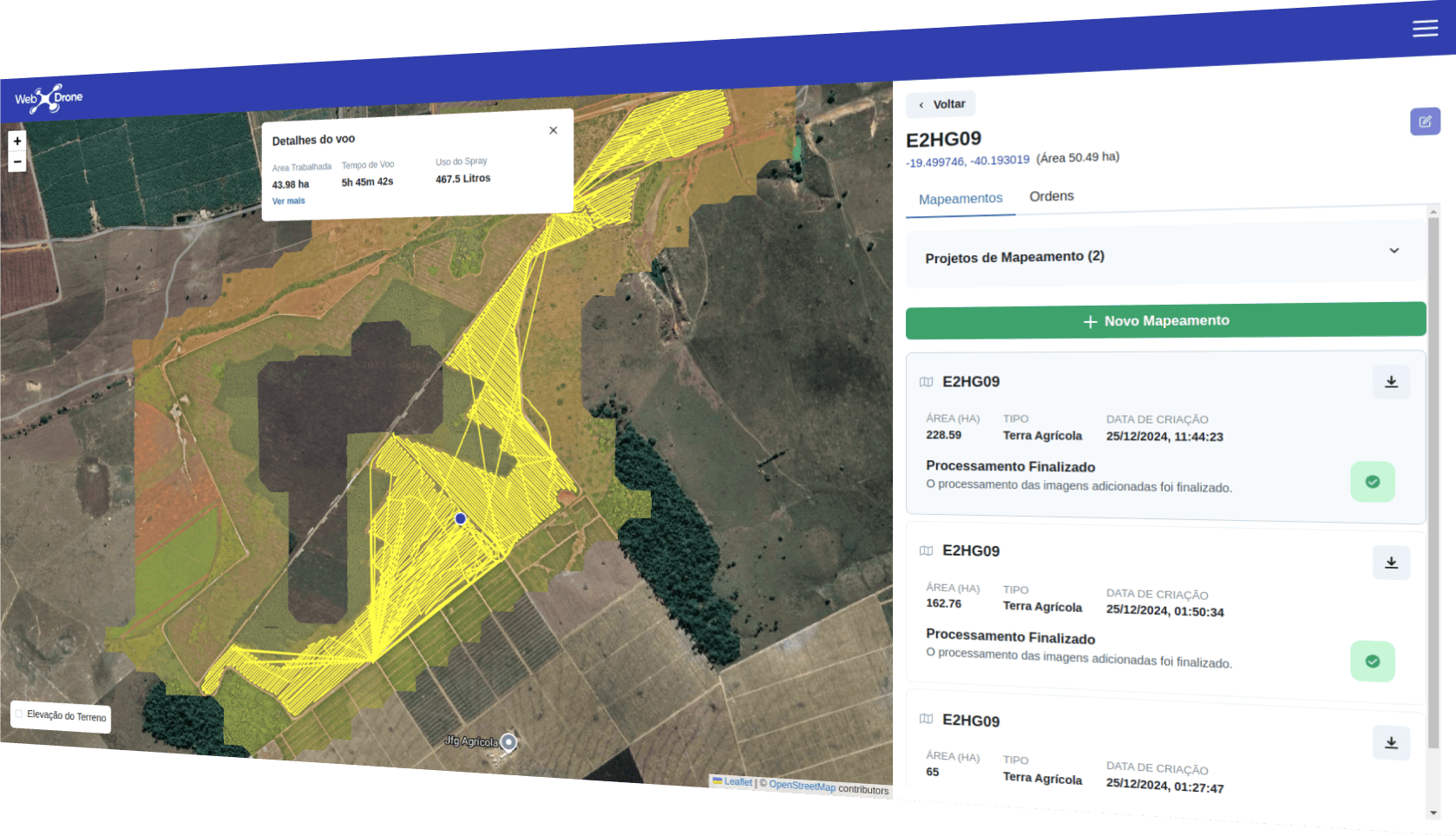Click the Jfg Agrícola map pin
The height and width of the screenshot is (836, 1456).
(x=509, y=742)
